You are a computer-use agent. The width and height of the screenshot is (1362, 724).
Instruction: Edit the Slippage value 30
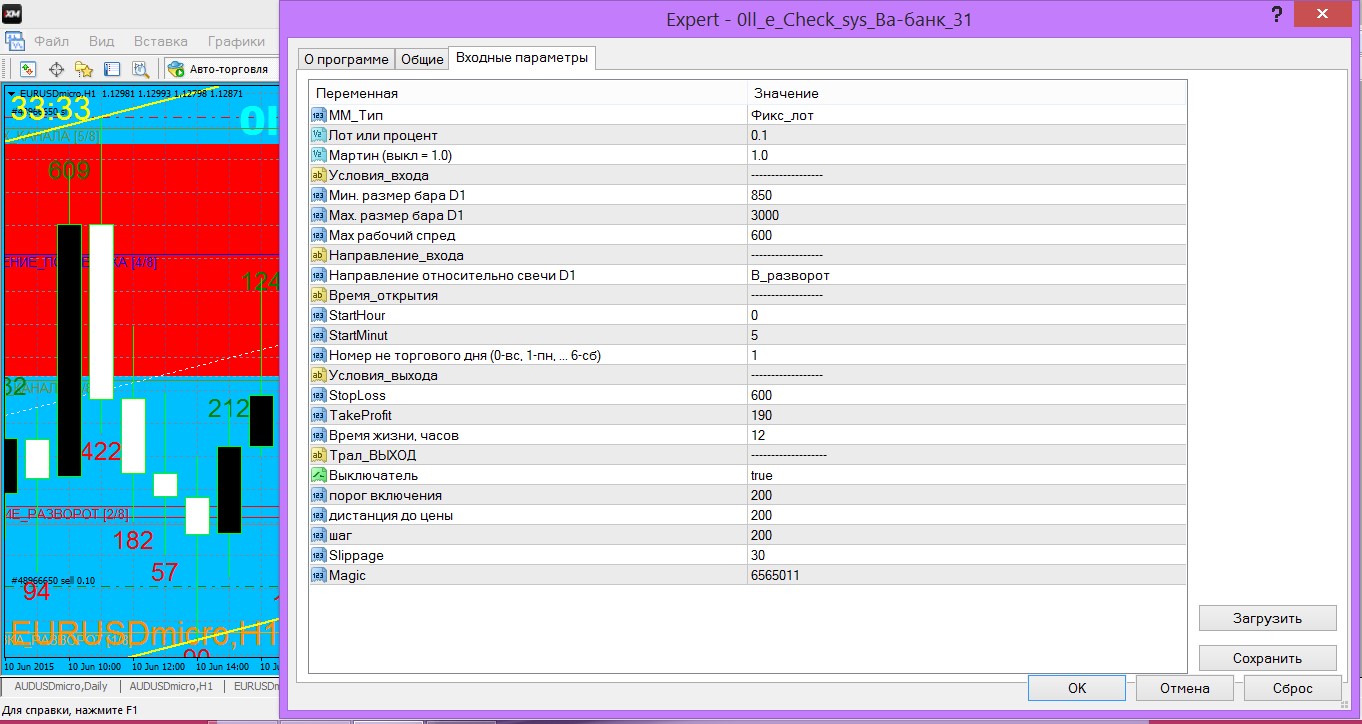pos(967,555)
